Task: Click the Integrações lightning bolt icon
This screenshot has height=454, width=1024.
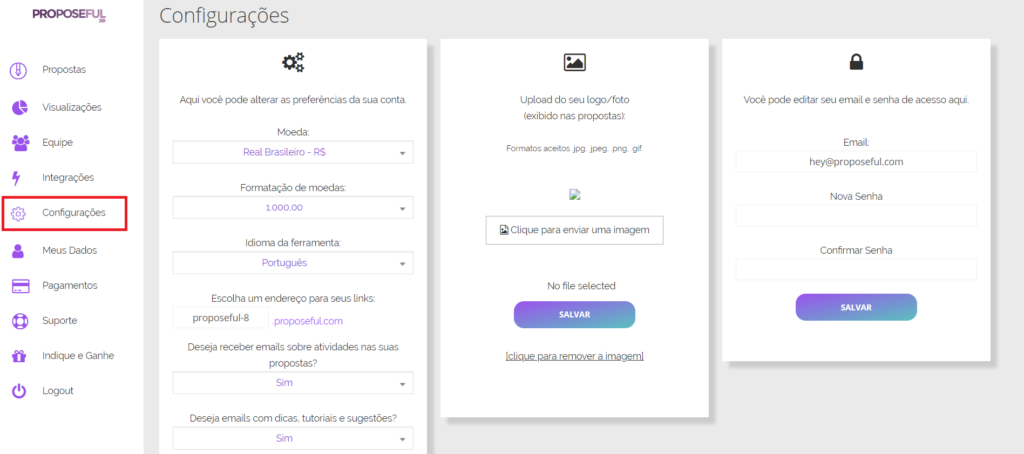Action: tap(16, 178)
